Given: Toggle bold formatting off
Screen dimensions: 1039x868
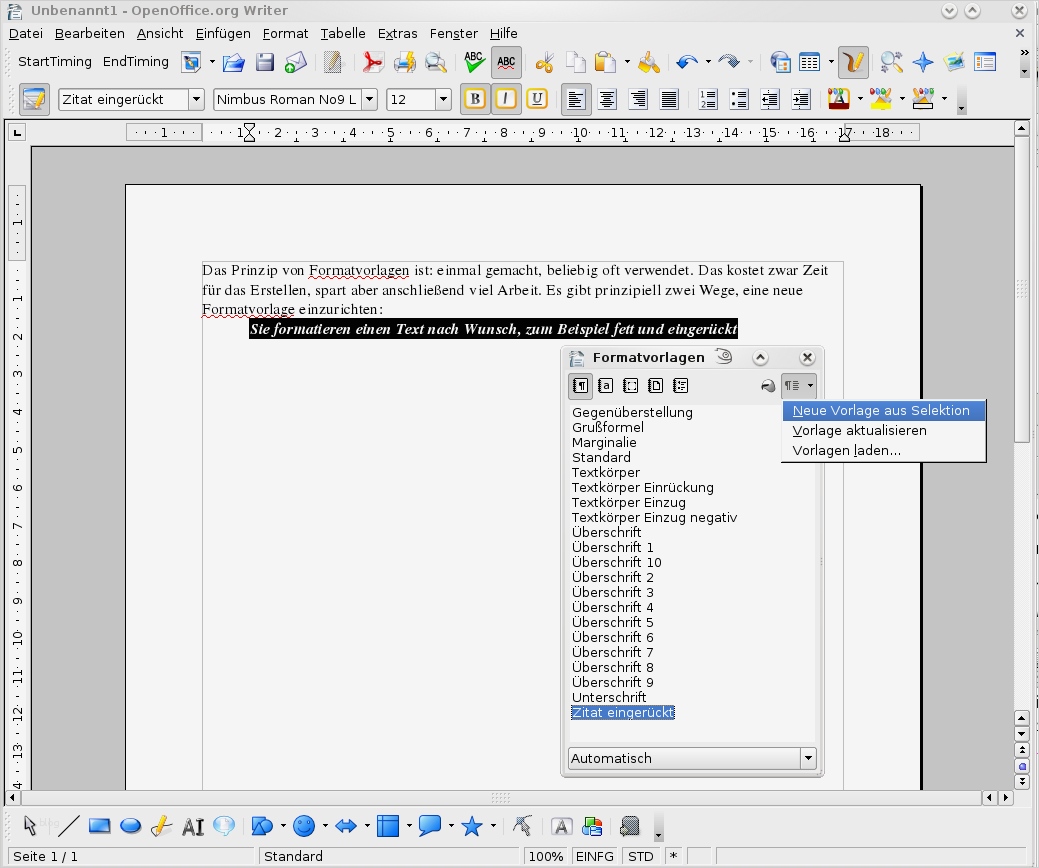Looking at the screenshot, I should [x=475, y=99].
